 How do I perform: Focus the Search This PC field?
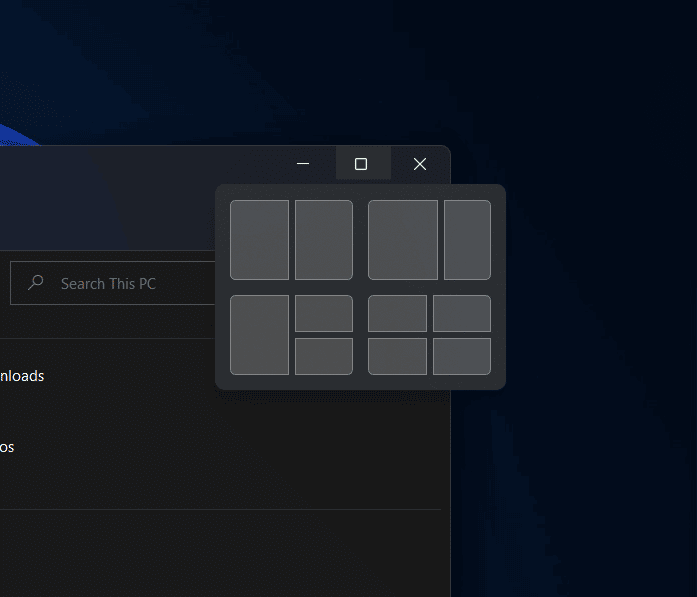pos(113,283)
